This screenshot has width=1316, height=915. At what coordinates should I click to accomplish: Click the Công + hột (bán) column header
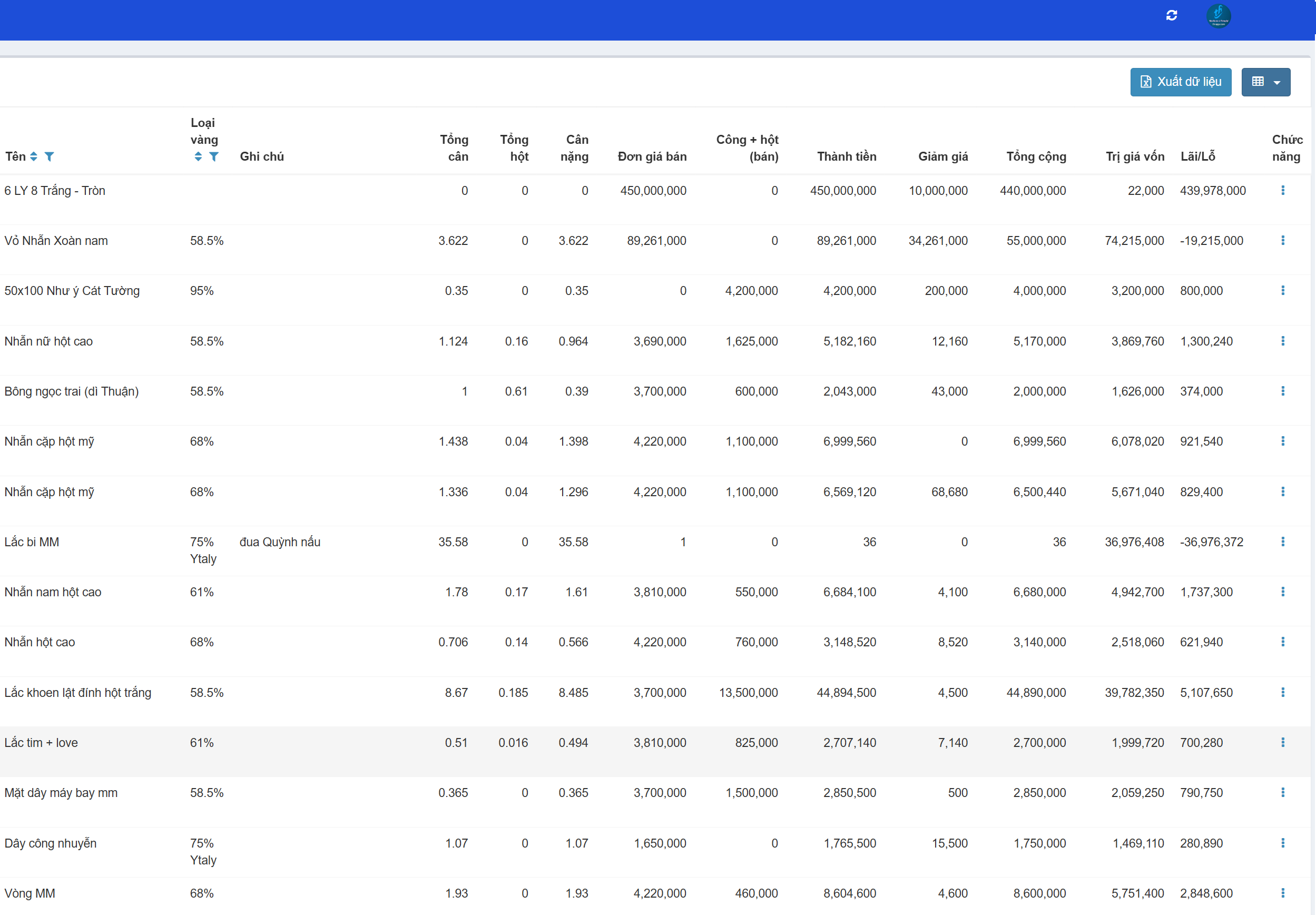[748, 148]
